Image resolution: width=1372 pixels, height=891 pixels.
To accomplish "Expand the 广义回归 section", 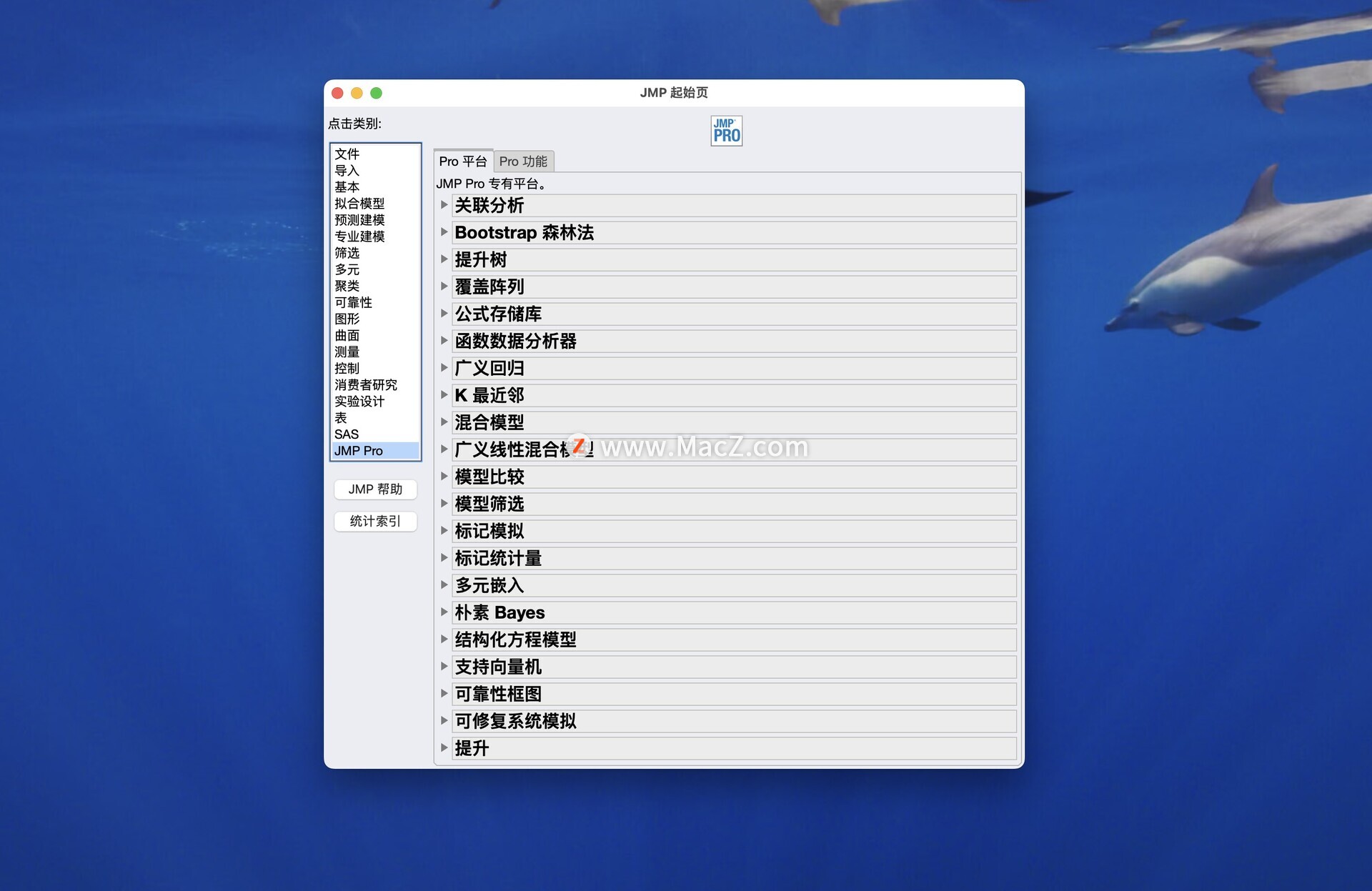I will point(444,368).
